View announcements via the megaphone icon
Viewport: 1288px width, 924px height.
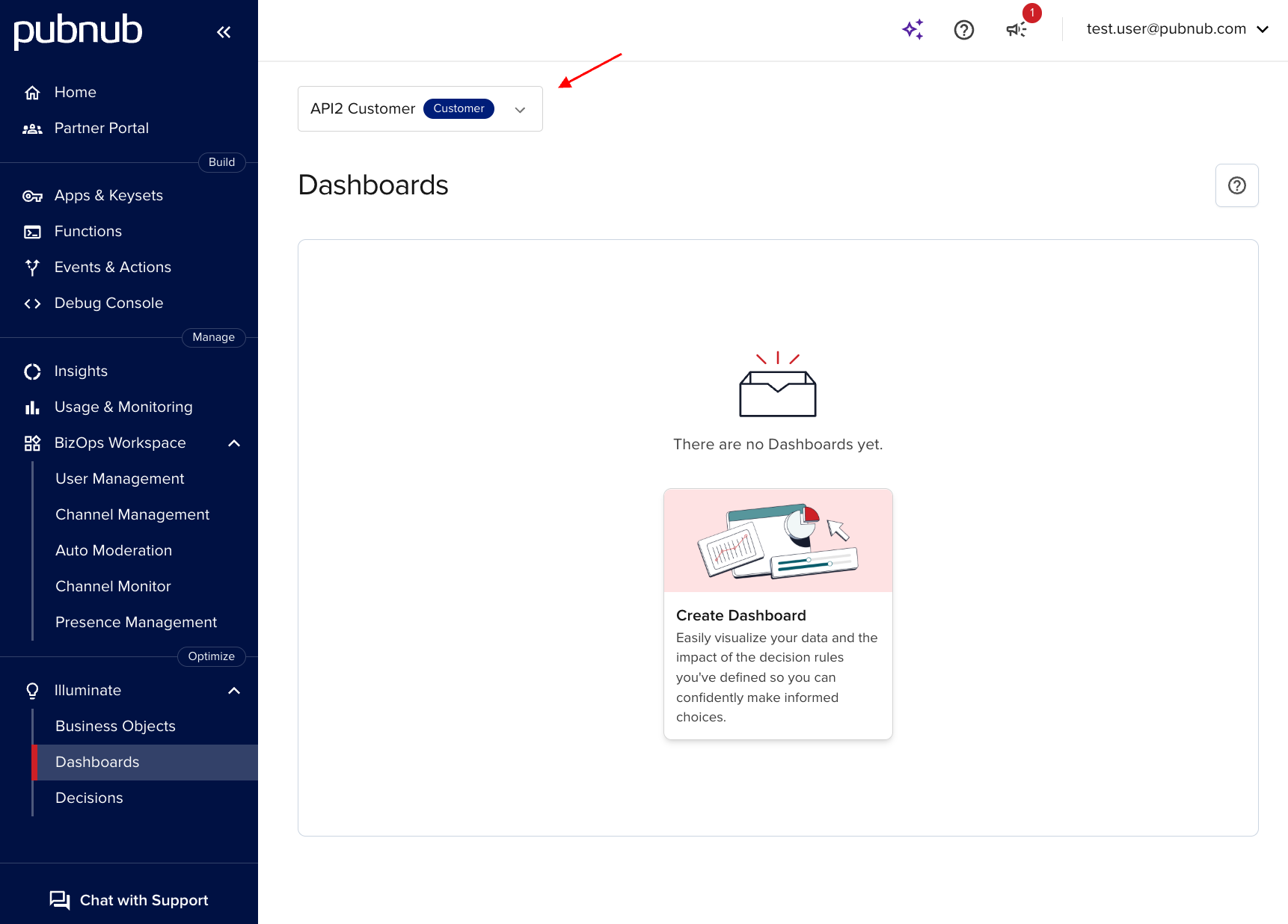1015,30
